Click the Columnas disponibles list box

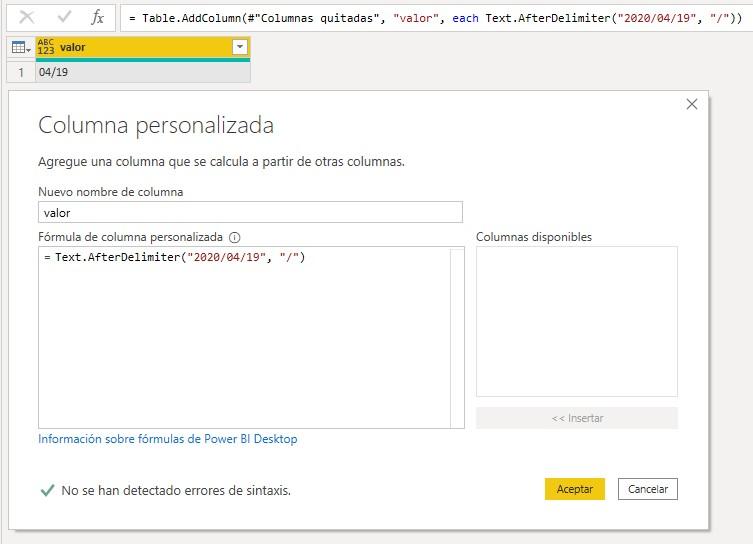click(x=576, y=322)
